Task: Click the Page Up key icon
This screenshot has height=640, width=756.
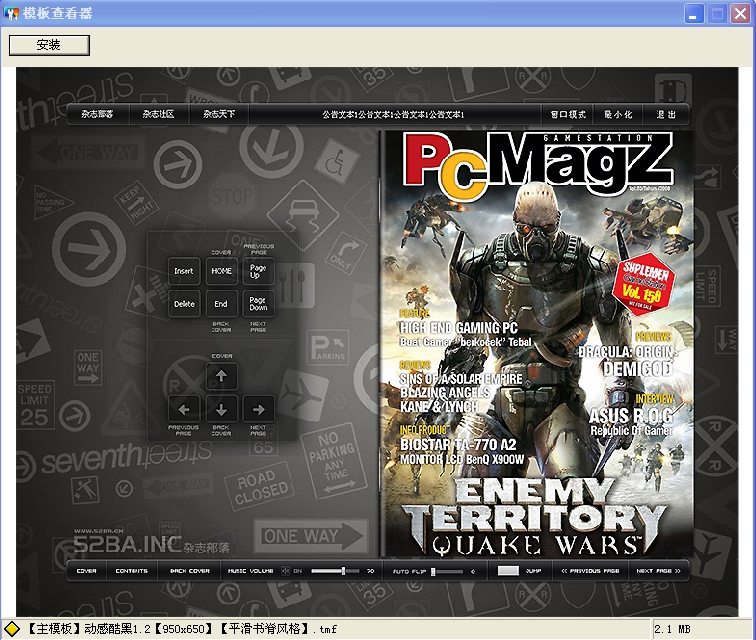Action: point(258,271)
